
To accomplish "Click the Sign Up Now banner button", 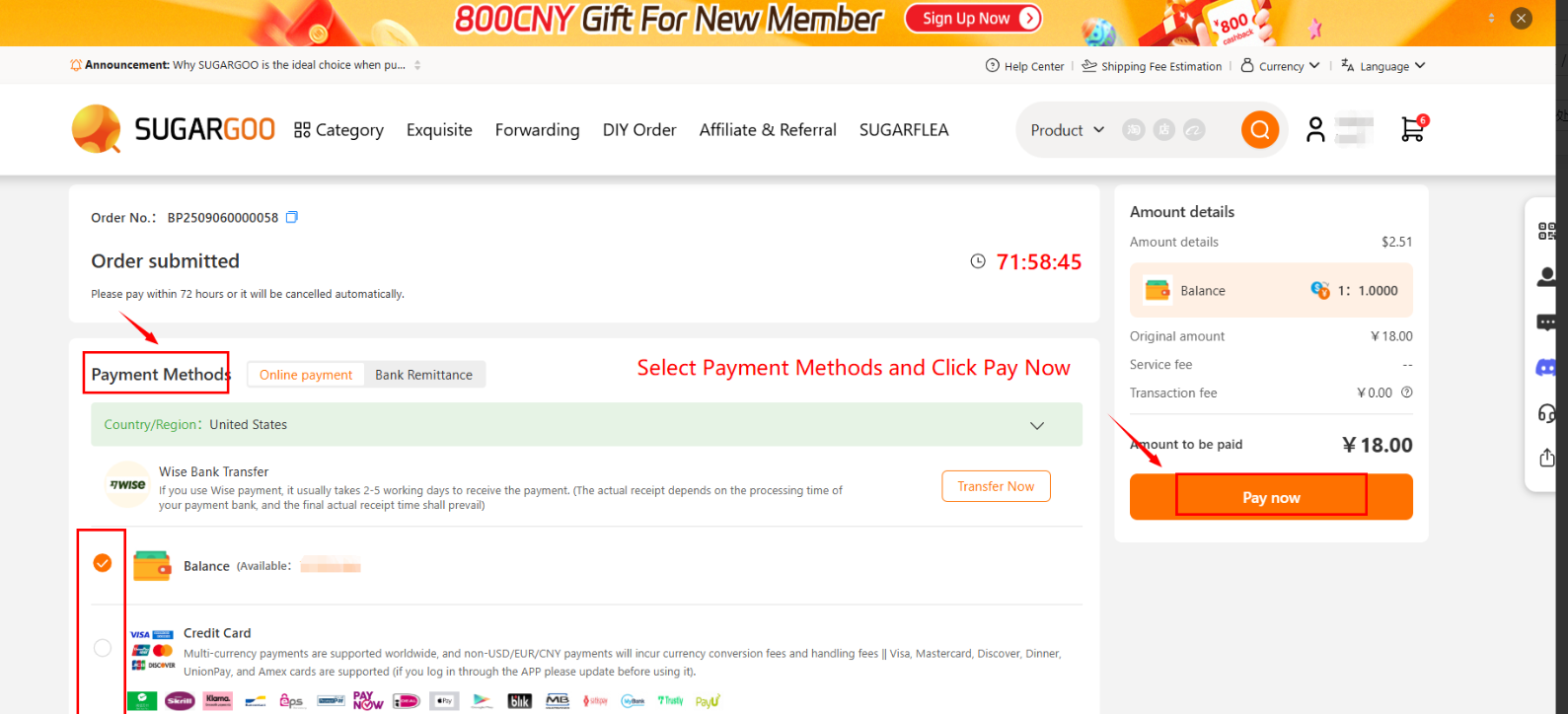I will (973, 18).
